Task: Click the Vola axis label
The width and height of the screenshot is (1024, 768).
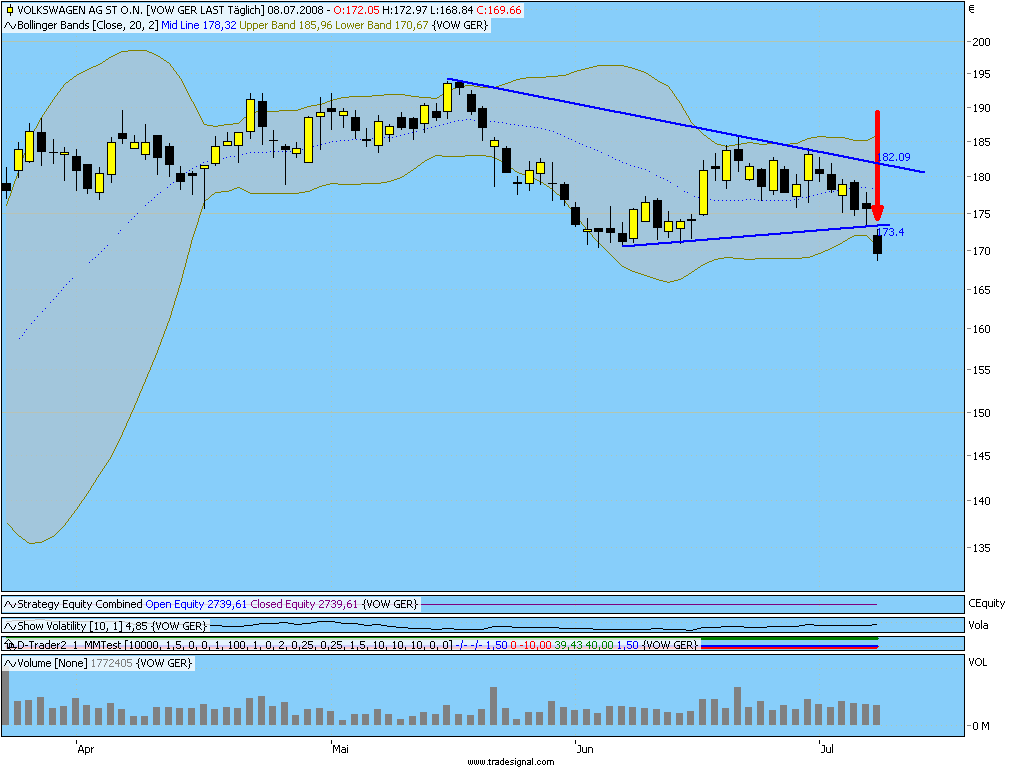Action: coord(978,626)
